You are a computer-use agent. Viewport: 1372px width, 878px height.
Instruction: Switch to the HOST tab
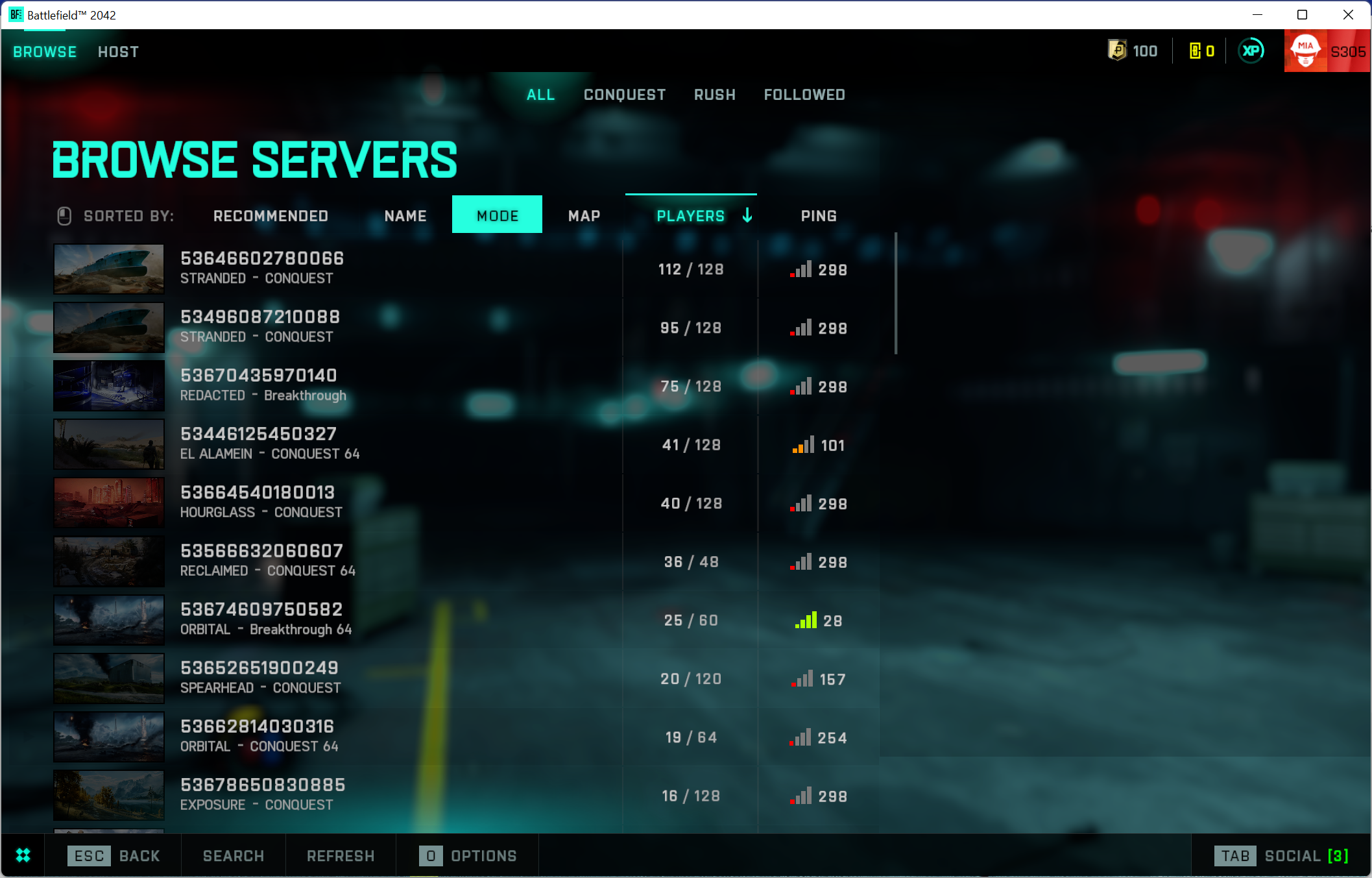coord(118,51)
